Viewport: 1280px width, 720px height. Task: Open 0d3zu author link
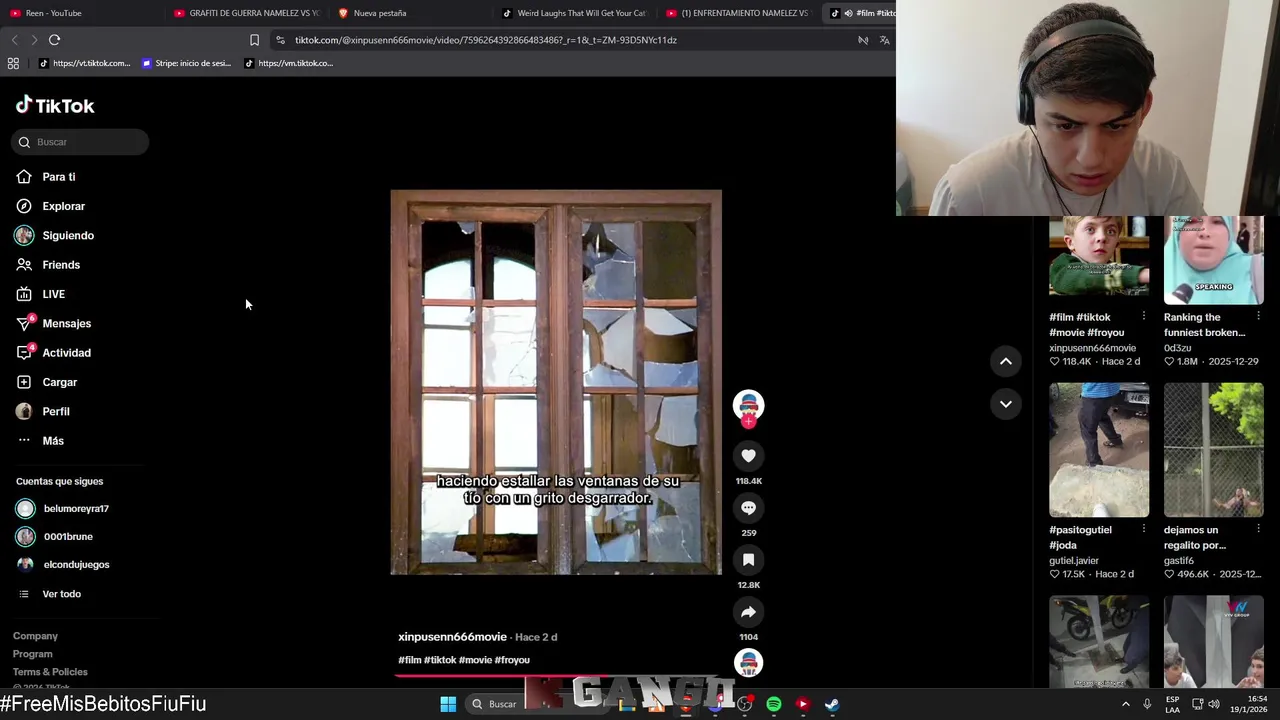coord(1177,348)
